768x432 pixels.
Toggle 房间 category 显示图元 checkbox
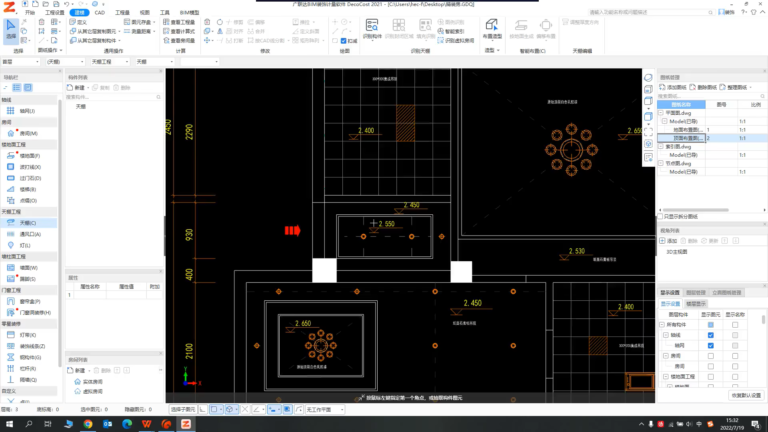pos(711,356)
